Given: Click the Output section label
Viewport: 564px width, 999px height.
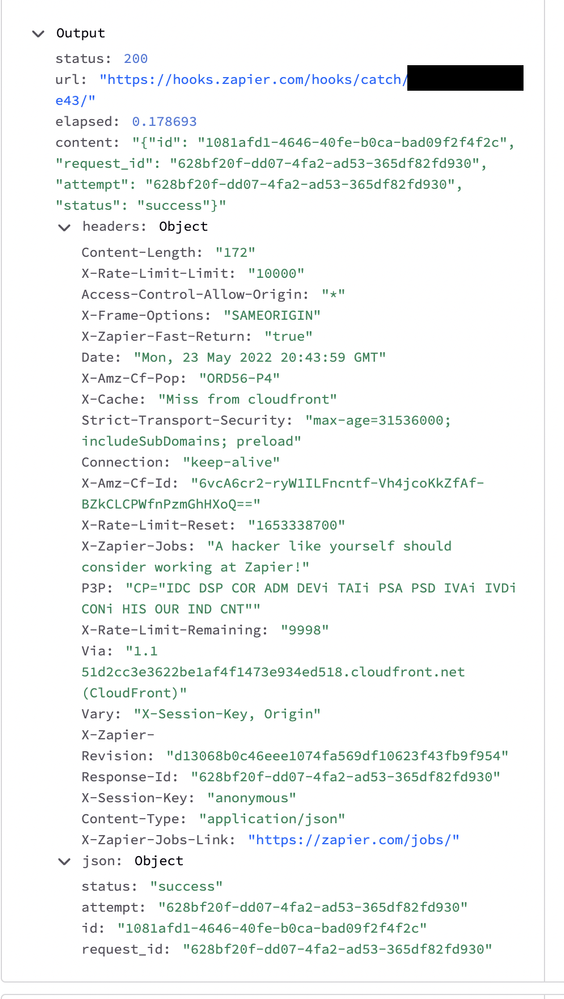Looking at the screenshot, I should [80, 33].
